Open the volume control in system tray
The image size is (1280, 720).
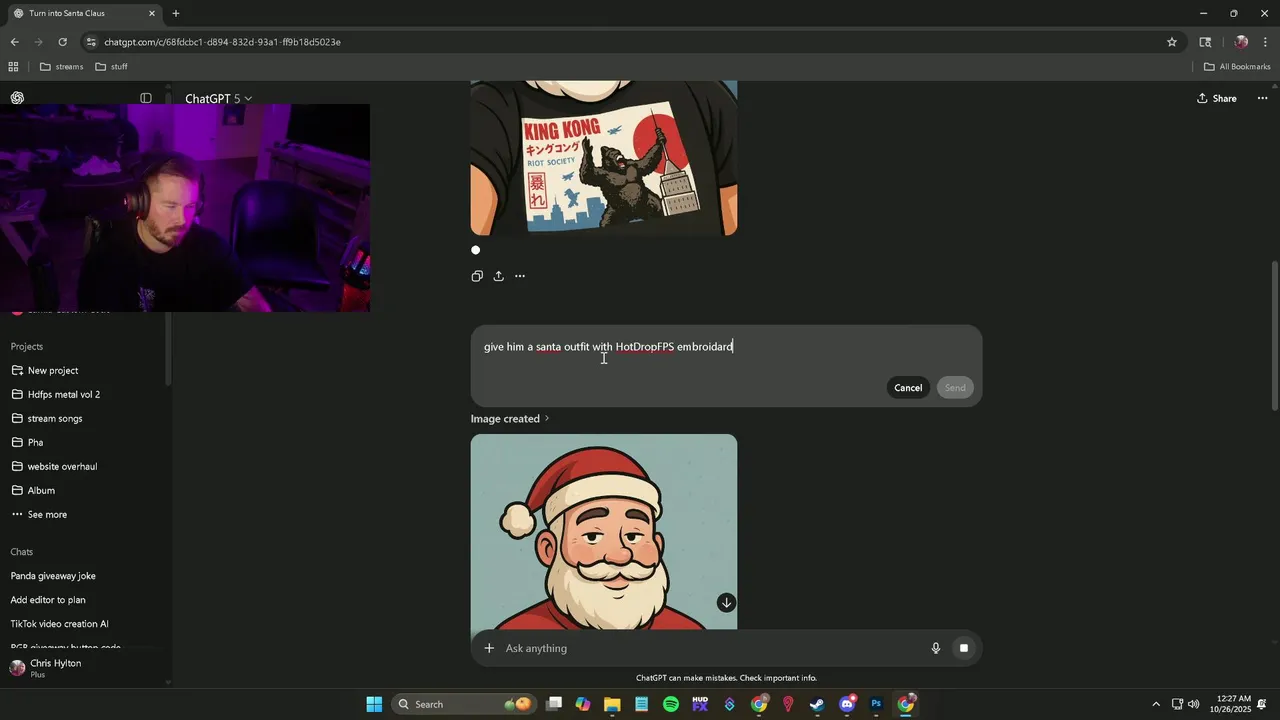(1193, 704)
